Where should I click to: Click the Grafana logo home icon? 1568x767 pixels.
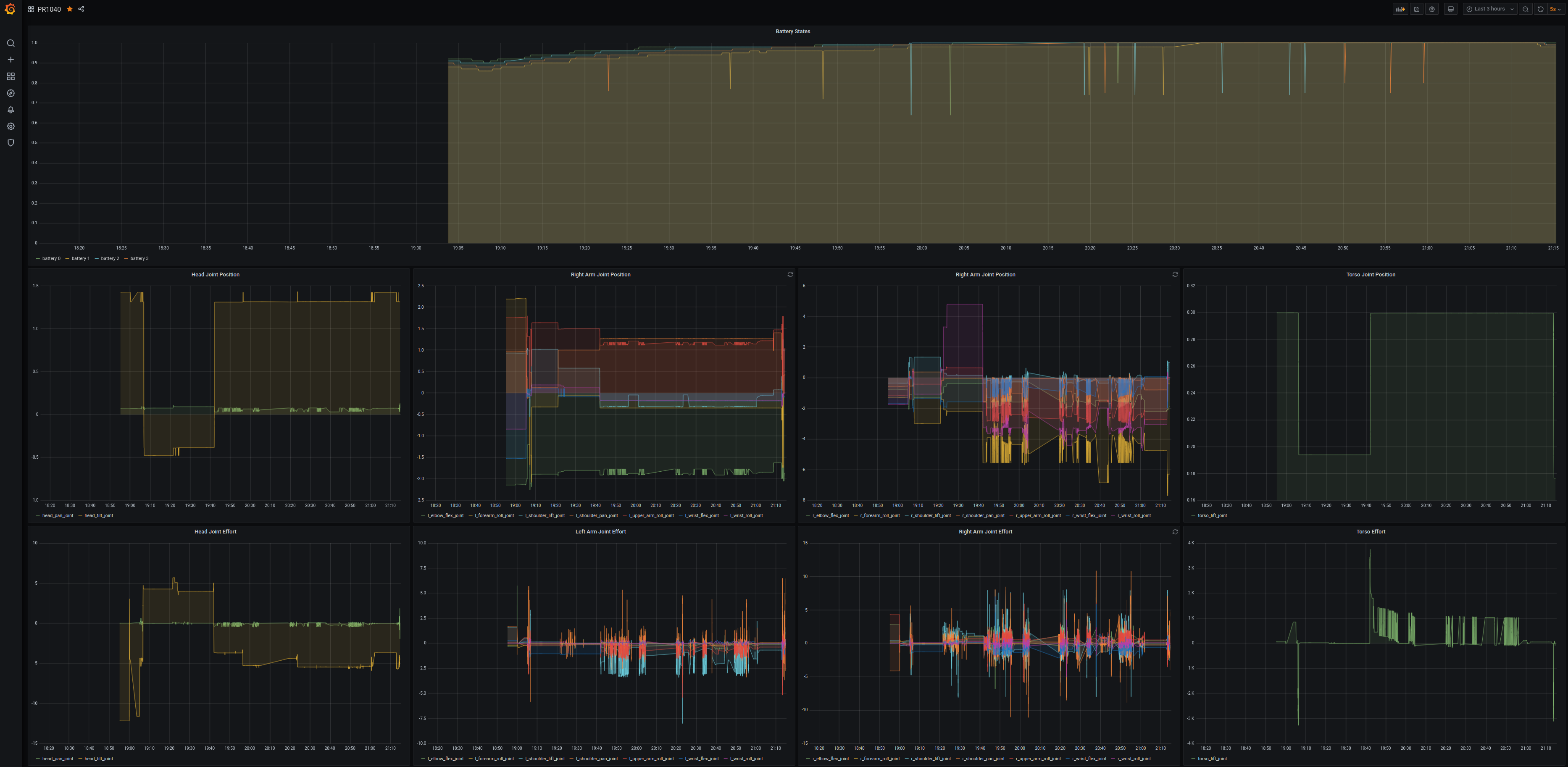(x=11, y=9)
